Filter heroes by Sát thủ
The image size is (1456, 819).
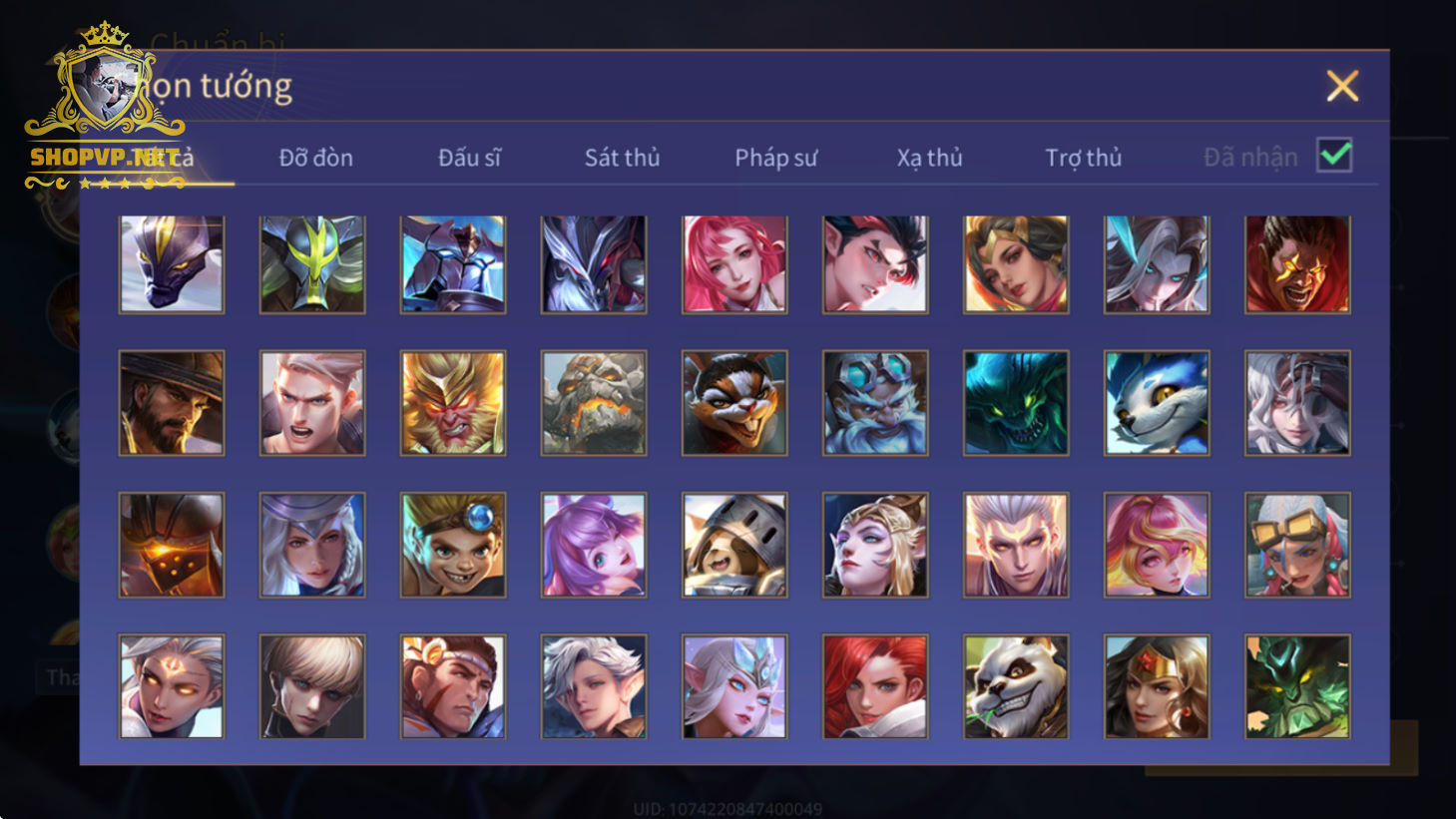click(622, 158)
